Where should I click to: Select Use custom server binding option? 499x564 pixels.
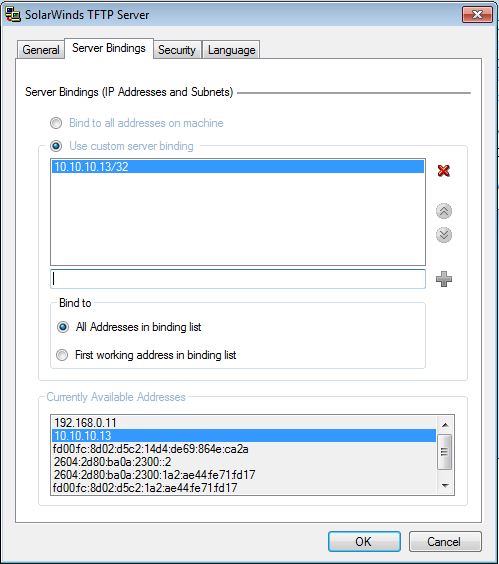point(56,146)
